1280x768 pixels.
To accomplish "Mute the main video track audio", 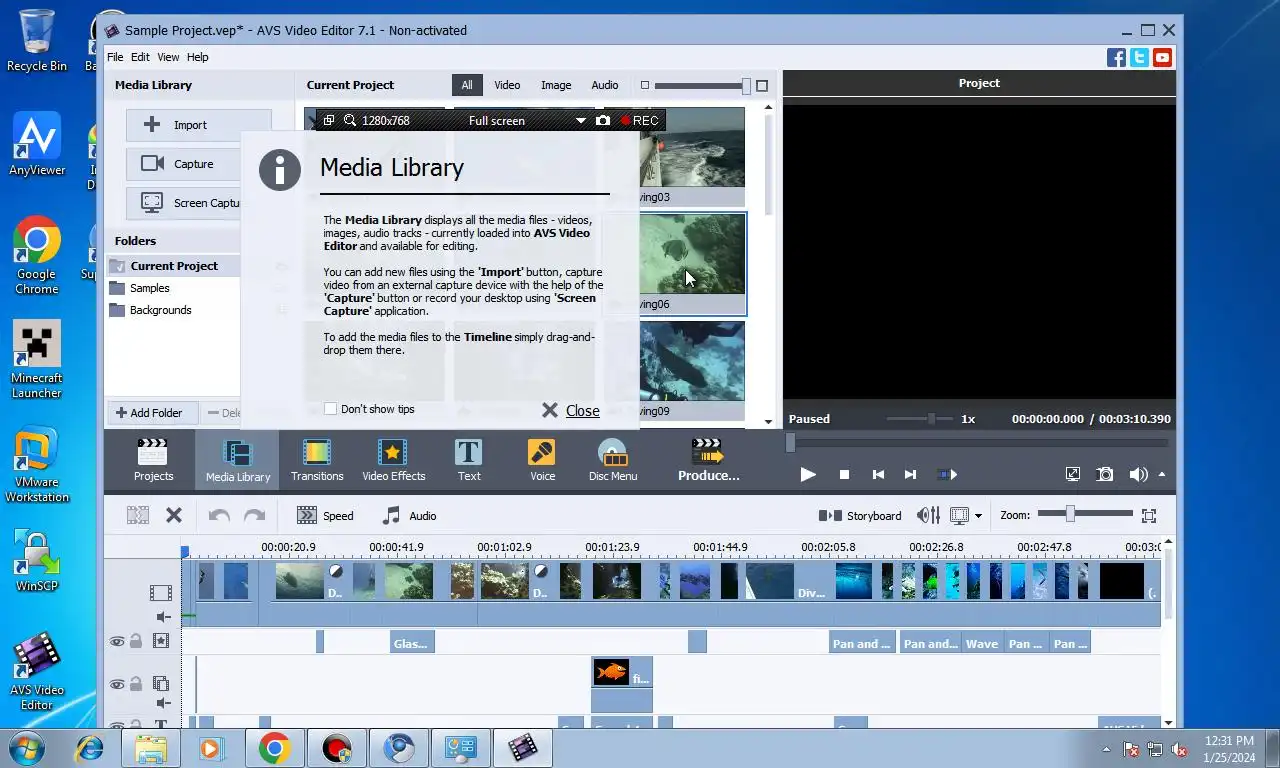I will coord(162,617).
